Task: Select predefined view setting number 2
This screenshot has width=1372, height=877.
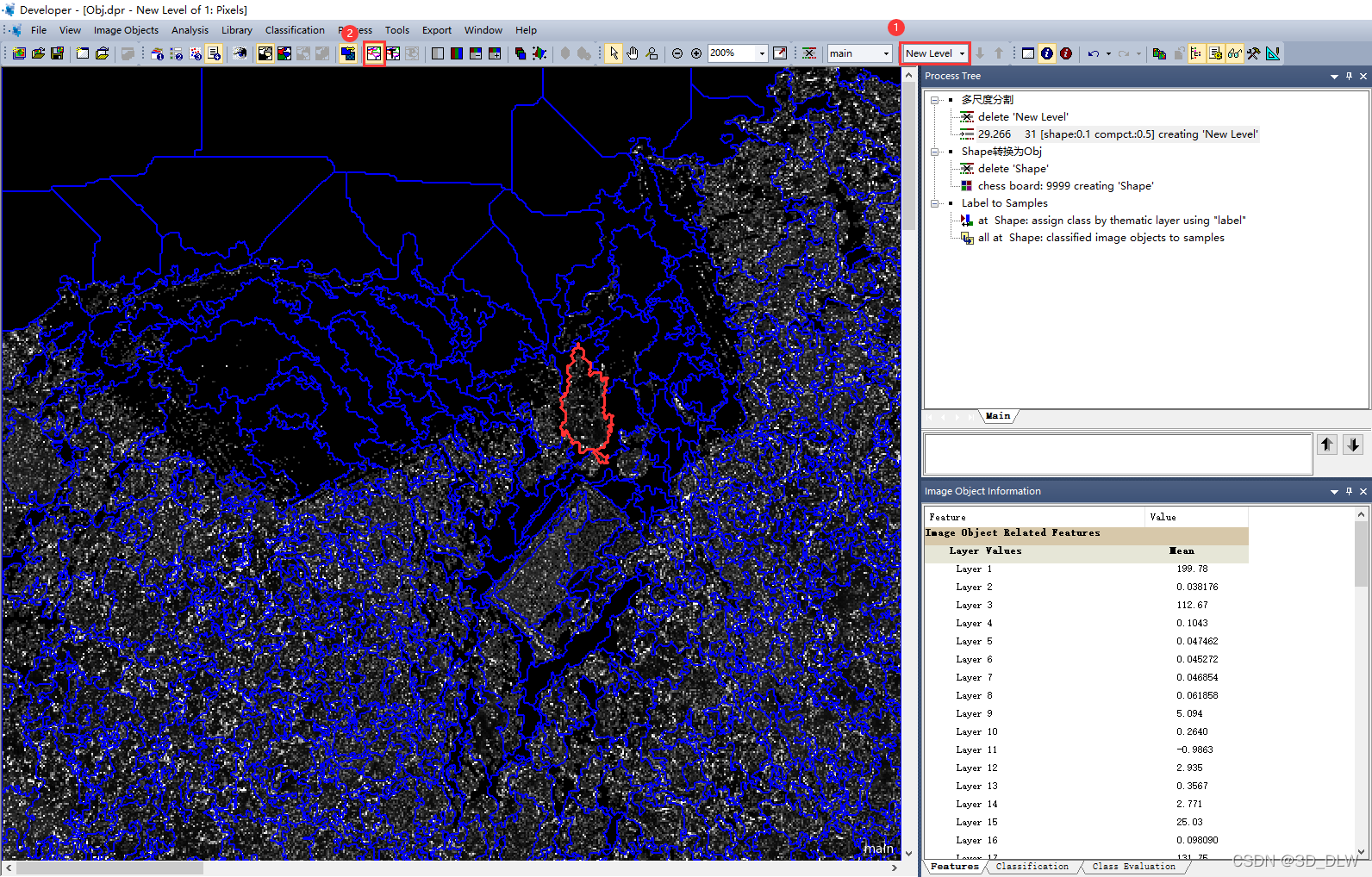Action: tap(176, 53)
